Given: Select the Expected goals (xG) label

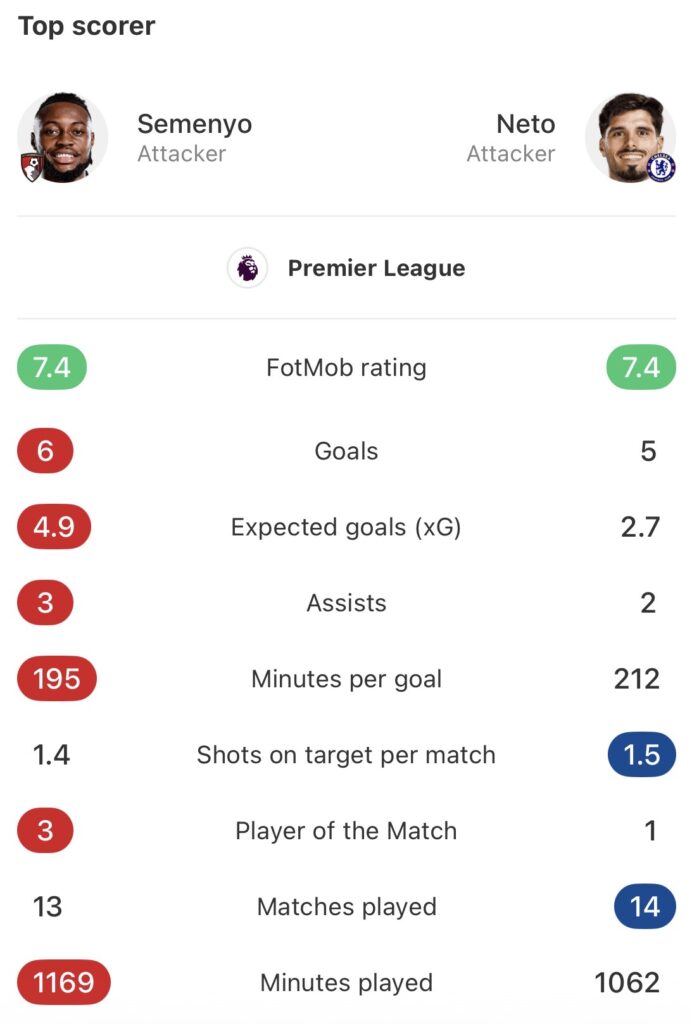Looking at the screenshot, I should [346, 527].
